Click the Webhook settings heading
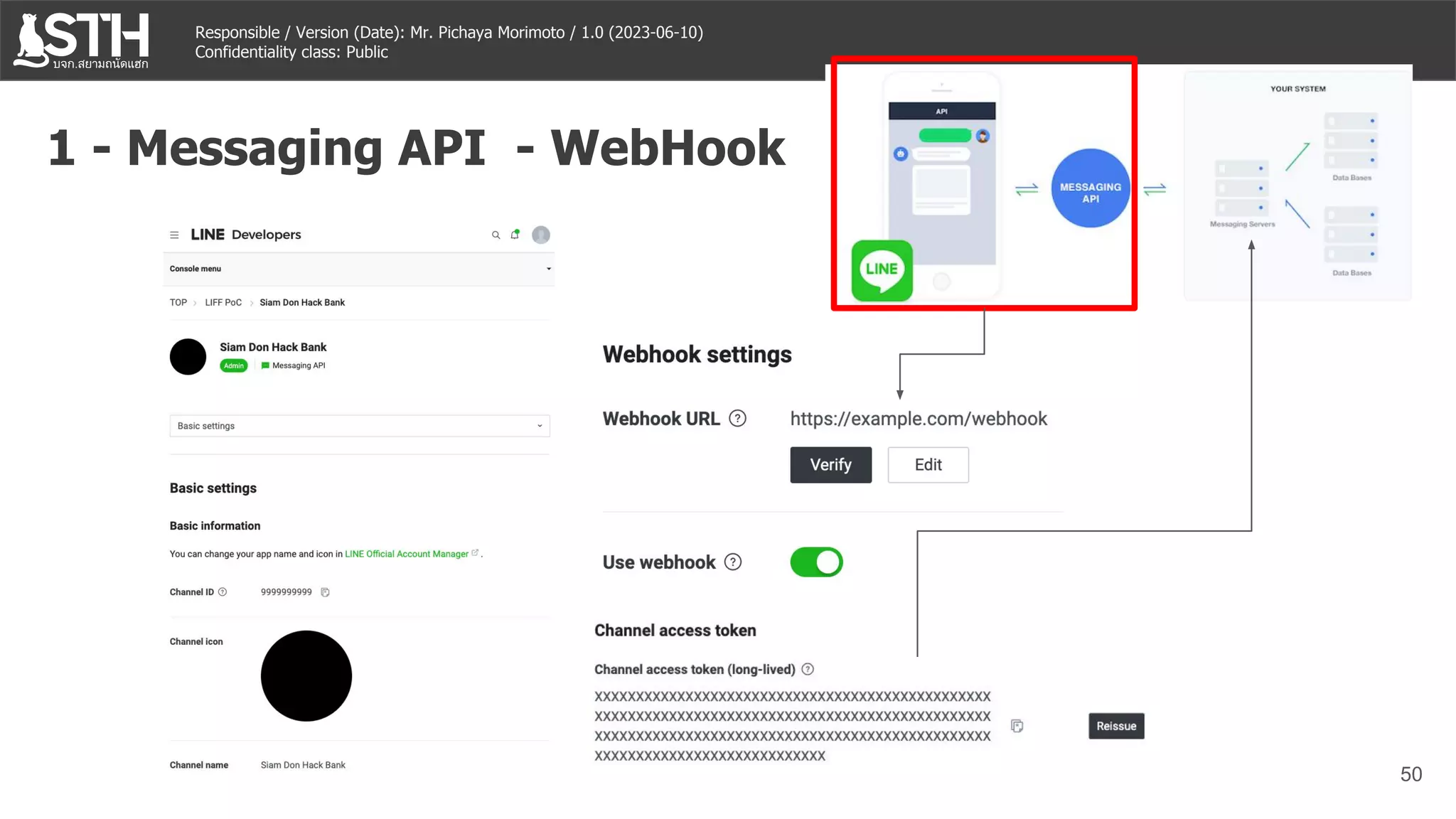Image resolution: width=1456 pixels, height=819 pixels. 697,354
